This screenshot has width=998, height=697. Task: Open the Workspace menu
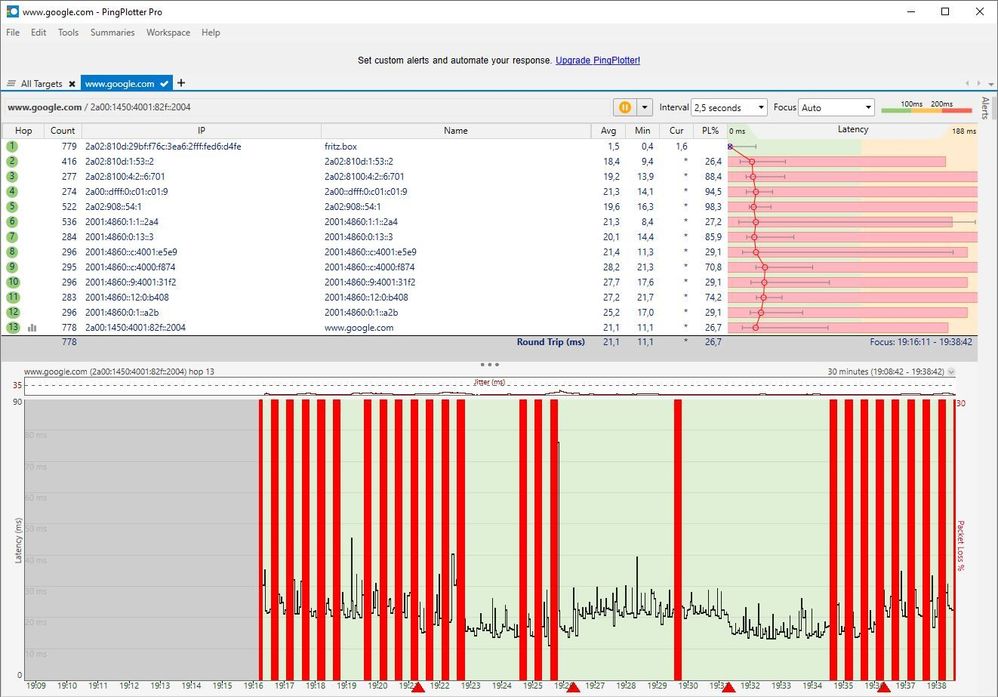168,33
